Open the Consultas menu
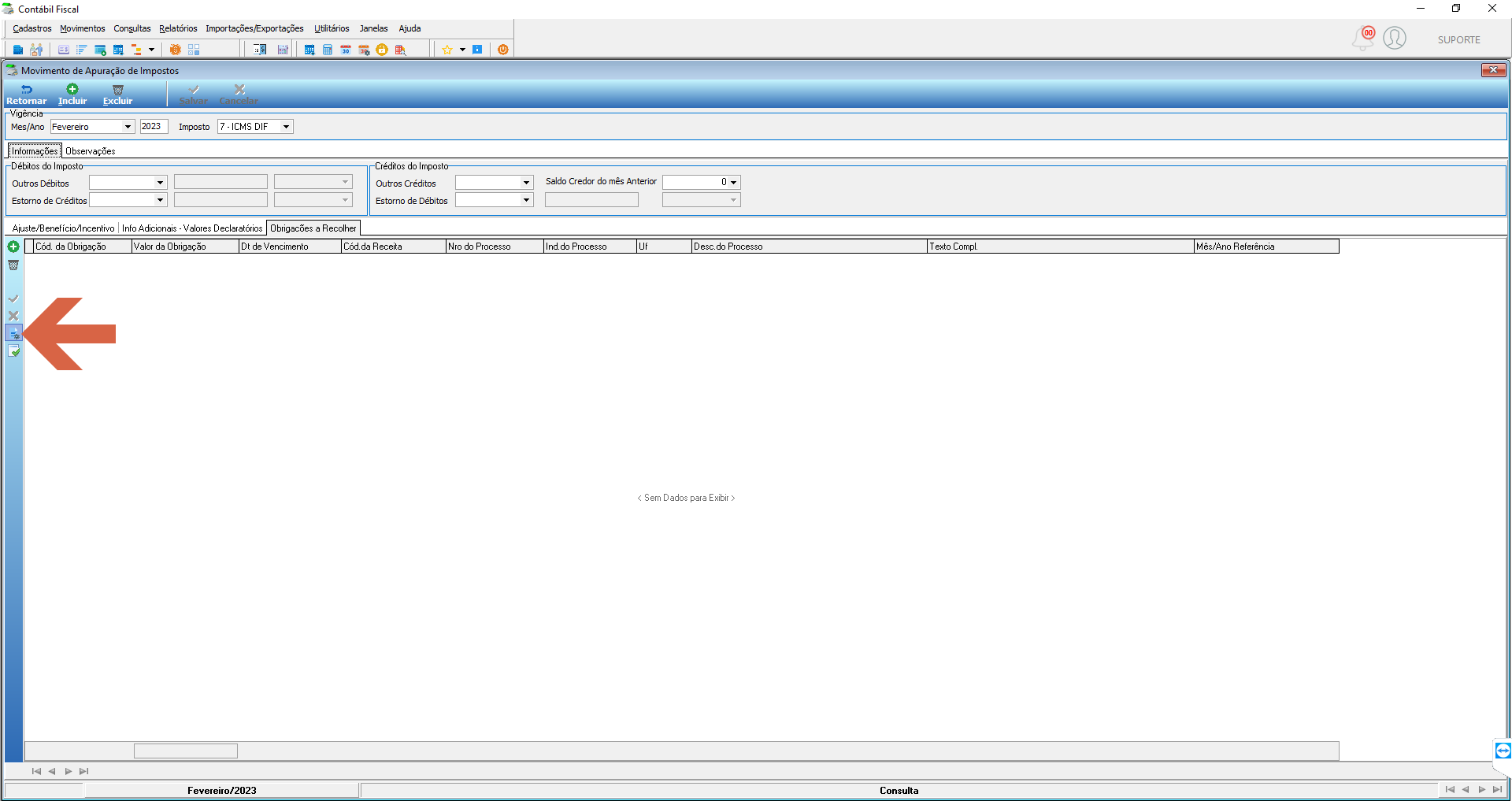 pos(132,28)
